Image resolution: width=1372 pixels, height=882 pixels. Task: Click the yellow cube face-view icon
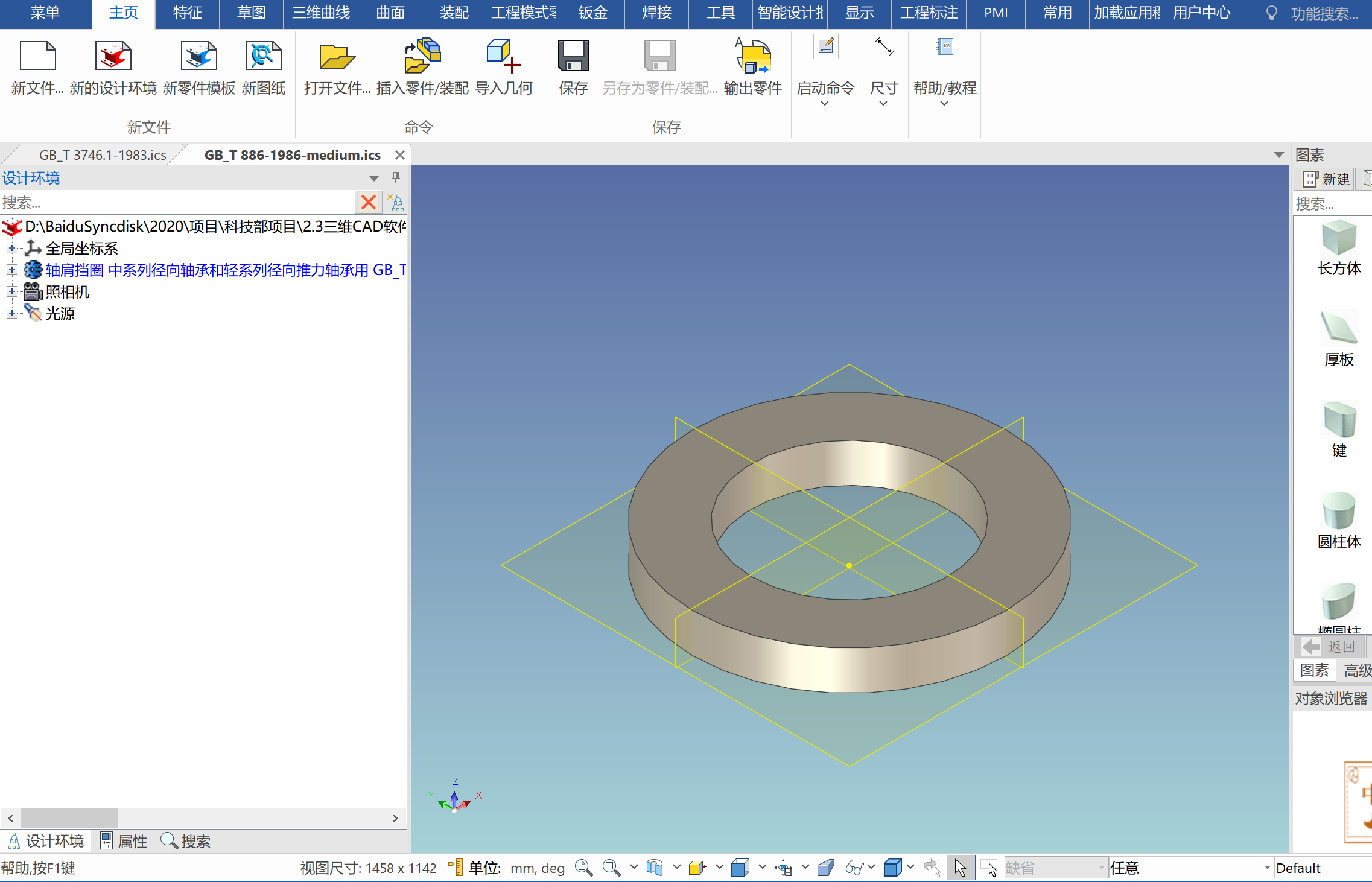click(x=697, y=868)
